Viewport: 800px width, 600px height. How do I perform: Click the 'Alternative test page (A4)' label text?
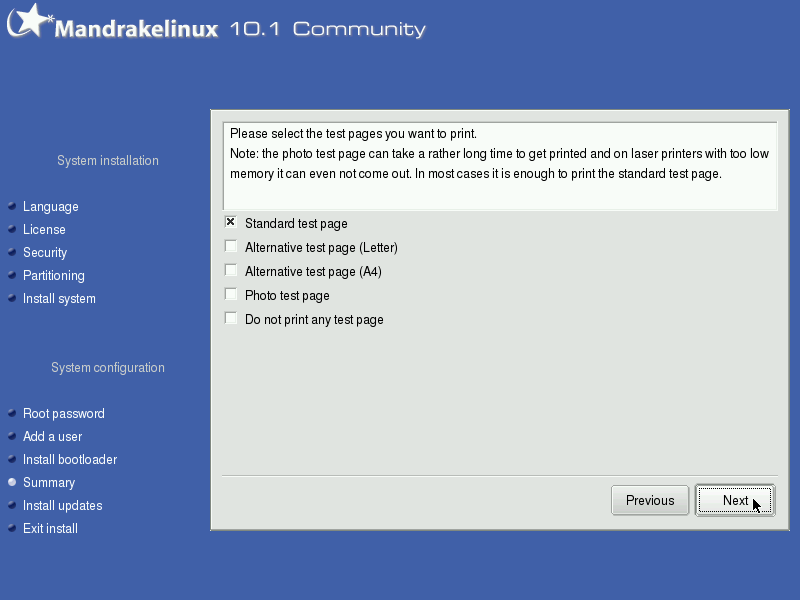(x=313, y=271)
